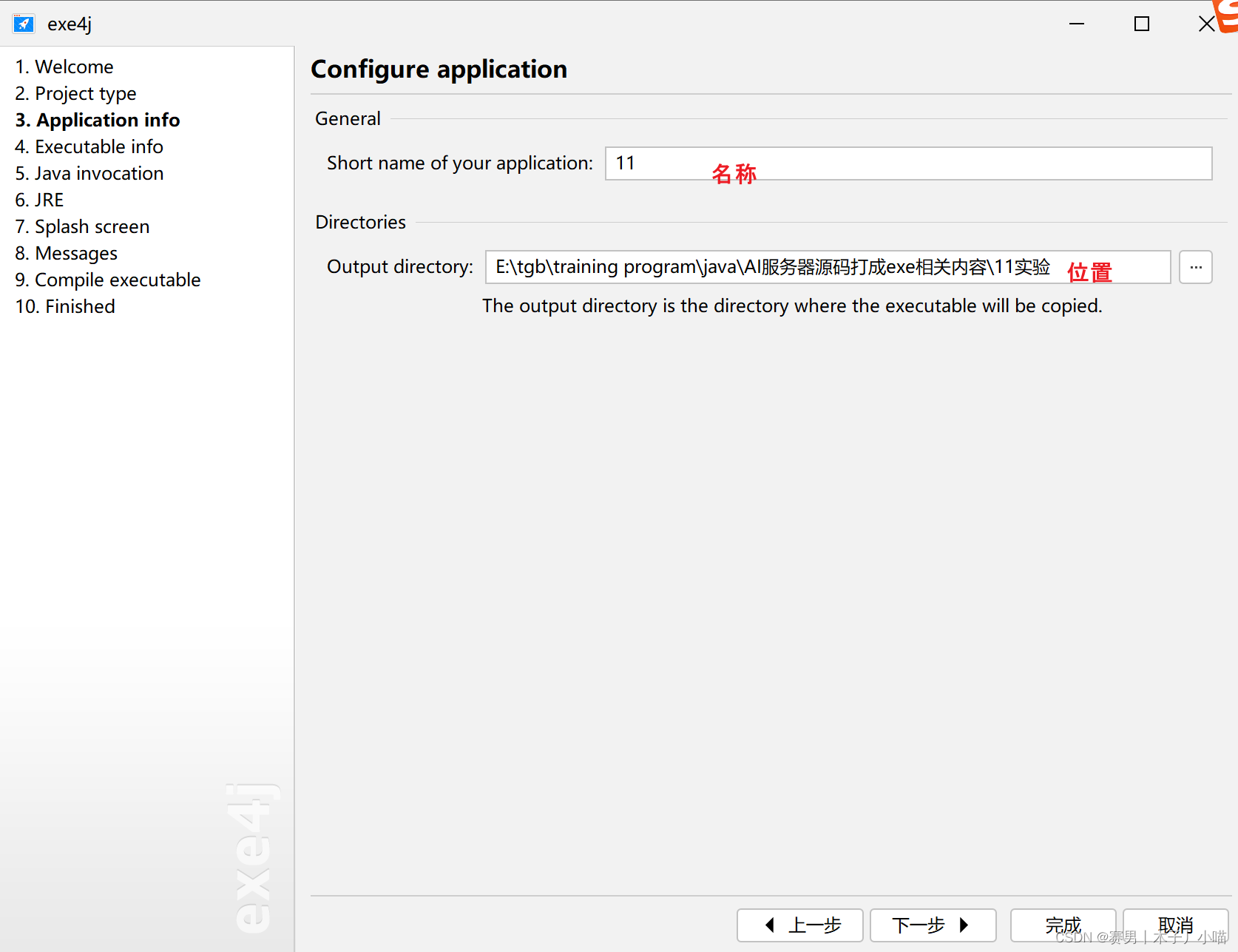The image size is (1238, 952).
Task: Select Java invocation in the sidebar
Action: pyautogui.click(x=89, y=173)
